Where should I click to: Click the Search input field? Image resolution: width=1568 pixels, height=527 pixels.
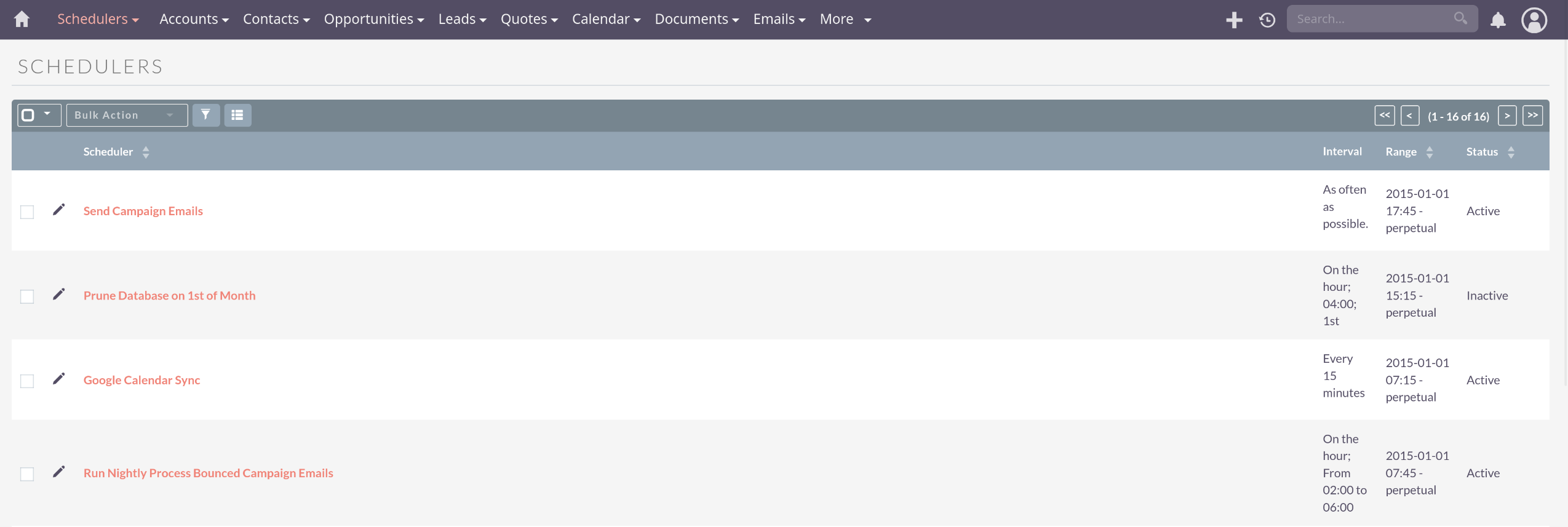1372,19
